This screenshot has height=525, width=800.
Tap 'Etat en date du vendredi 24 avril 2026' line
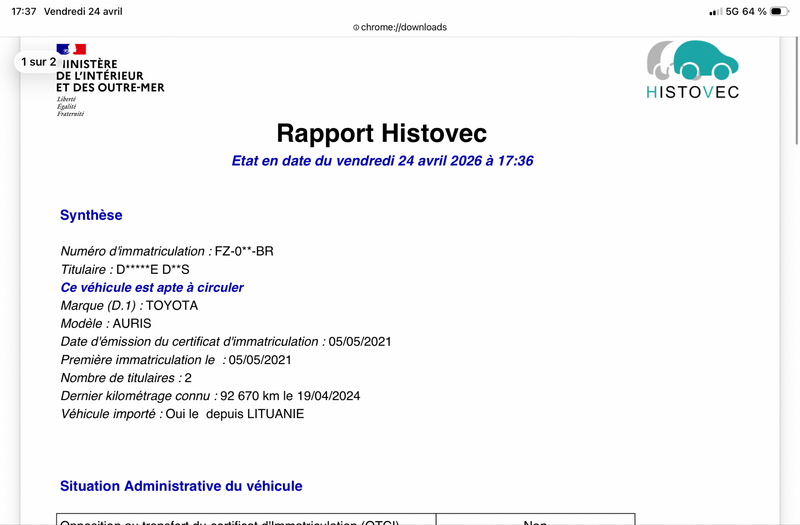coord(382,161)
